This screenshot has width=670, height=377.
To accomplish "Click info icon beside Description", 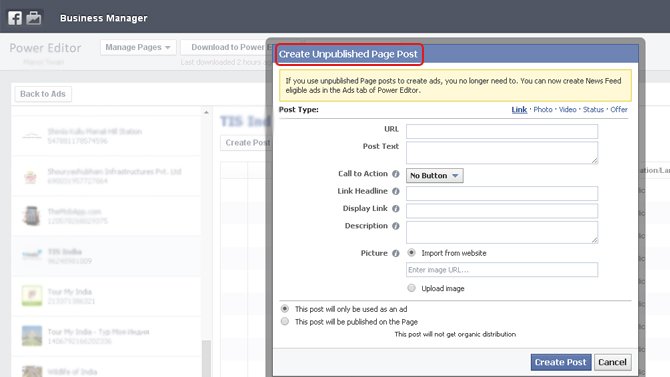I will click(x=396, y=226).
